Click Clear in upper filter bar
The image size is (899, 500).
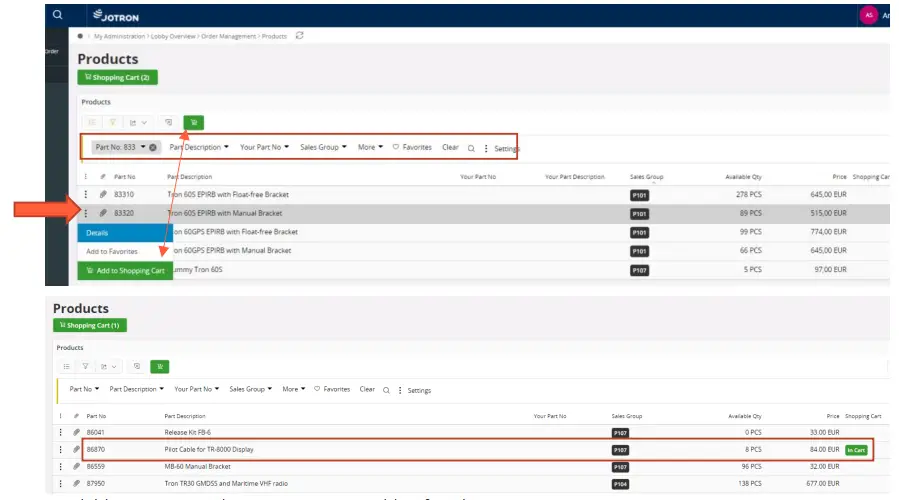450,147
